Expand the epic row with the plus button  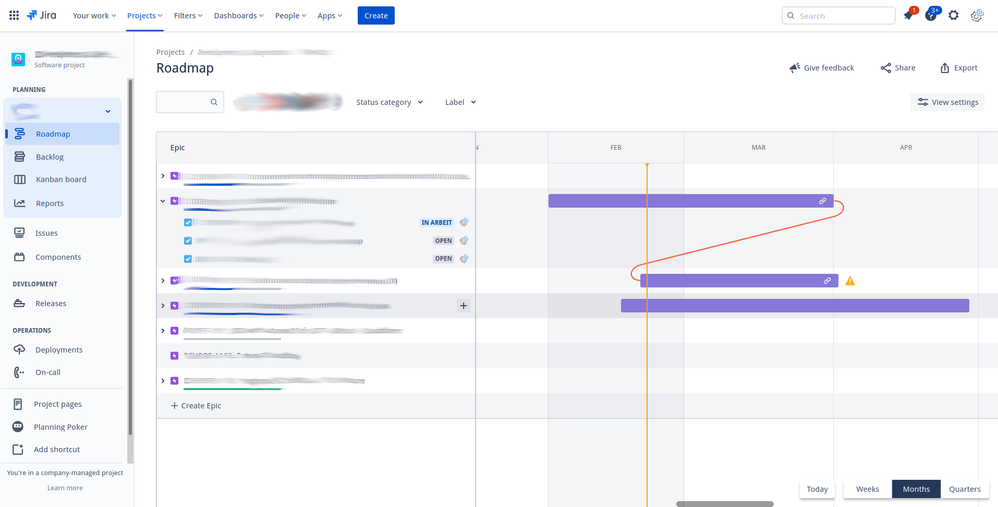[163, 306]
